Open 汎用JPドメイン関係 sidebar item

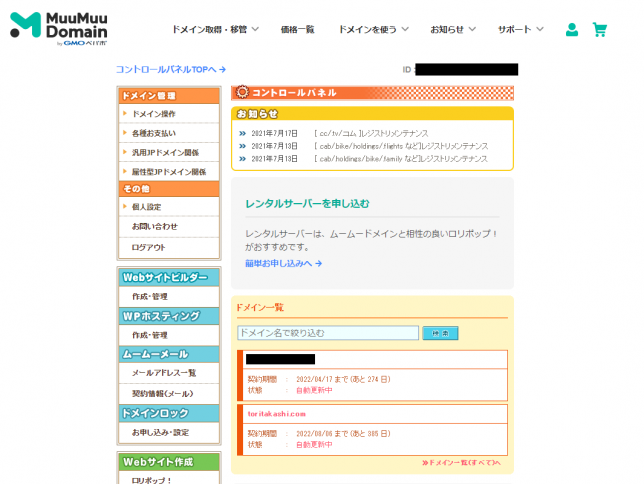165,152
